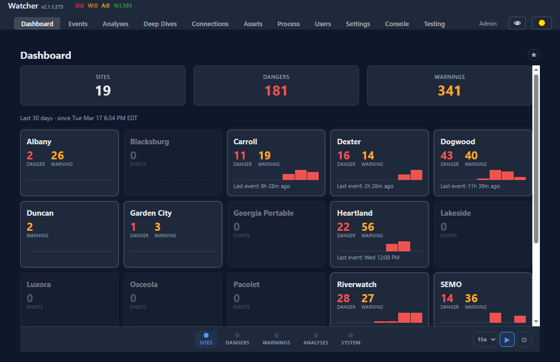Open the 15s interval dropdown

[486, 340]
